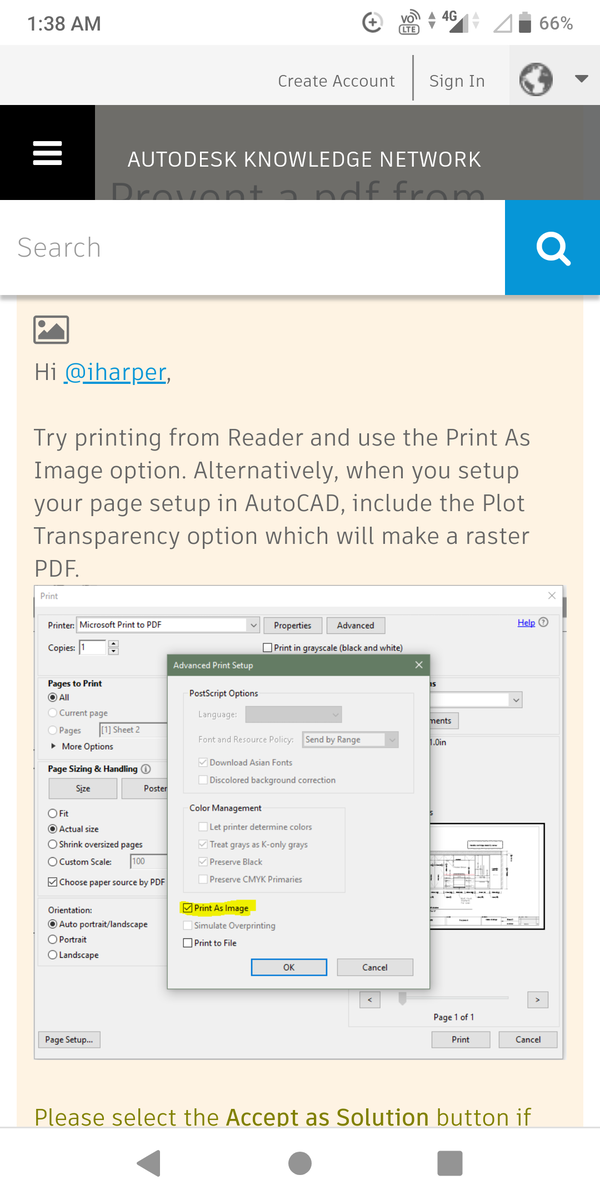Toggle Choose paper source by PDF checkbox
The image size is (600, 1200).
(x=53, y=882)
